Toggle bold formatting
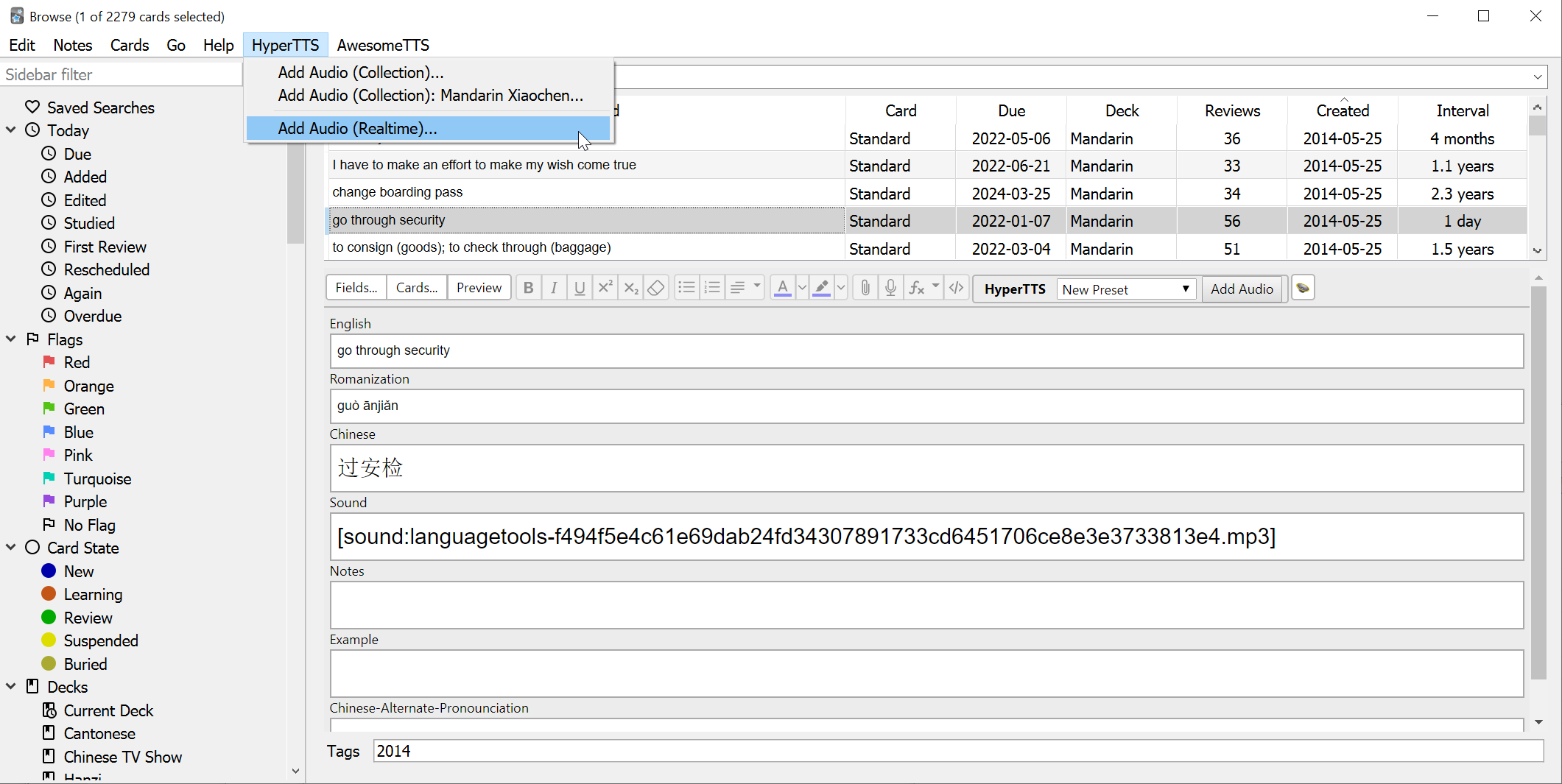The height and width of the screenshot is (784, 1562). pyautogui.click(x=528, y=288)
